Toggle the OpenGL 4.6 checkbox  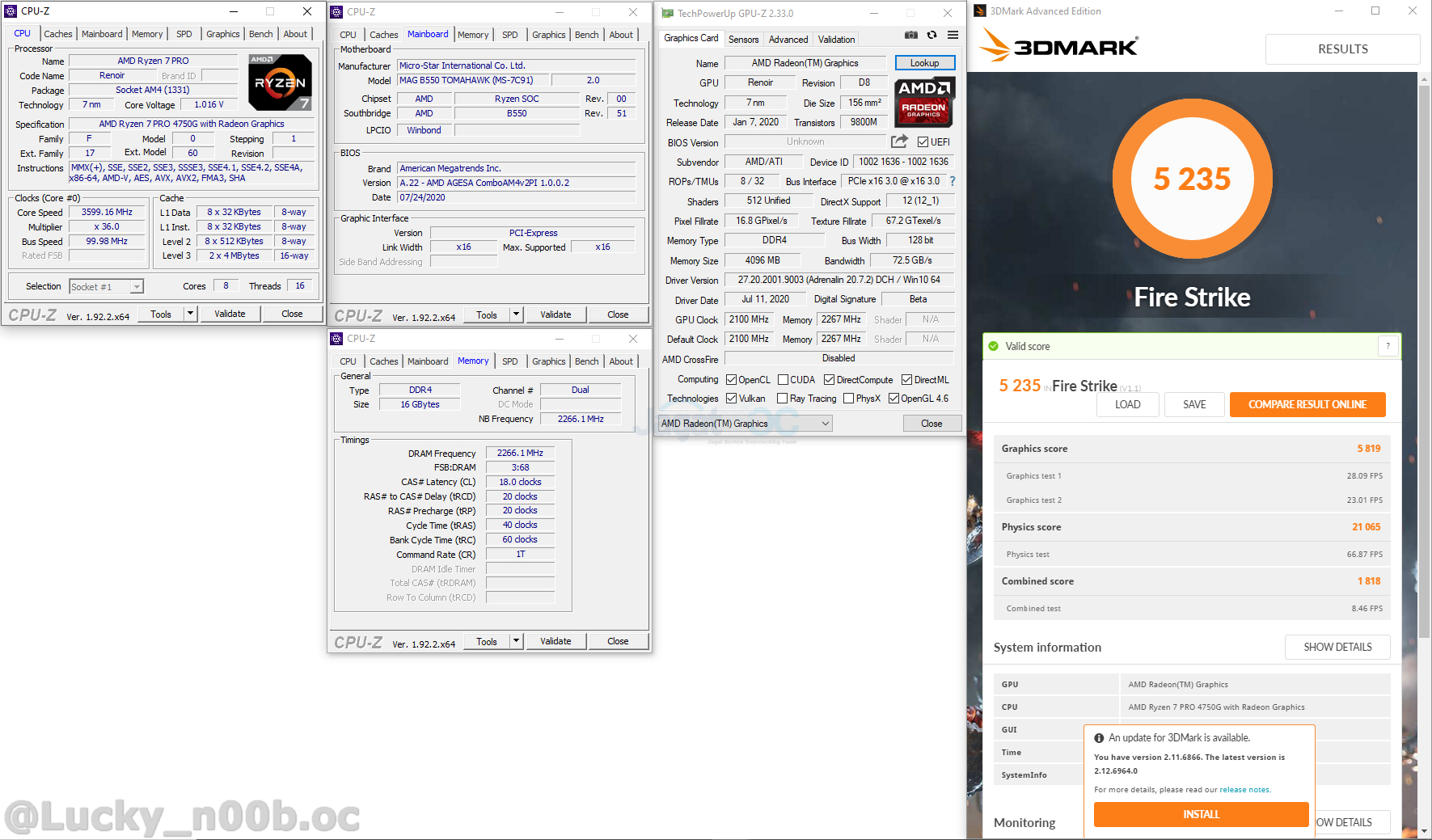(x=893, y=399)
